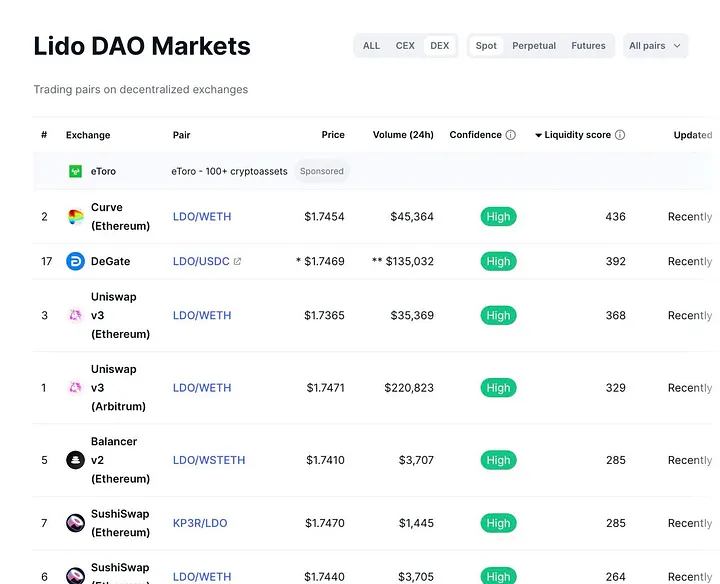The width and height of the screenshot is (720, 584).
Task: Select the Spot market tab
Action: [x=486, y=46]
